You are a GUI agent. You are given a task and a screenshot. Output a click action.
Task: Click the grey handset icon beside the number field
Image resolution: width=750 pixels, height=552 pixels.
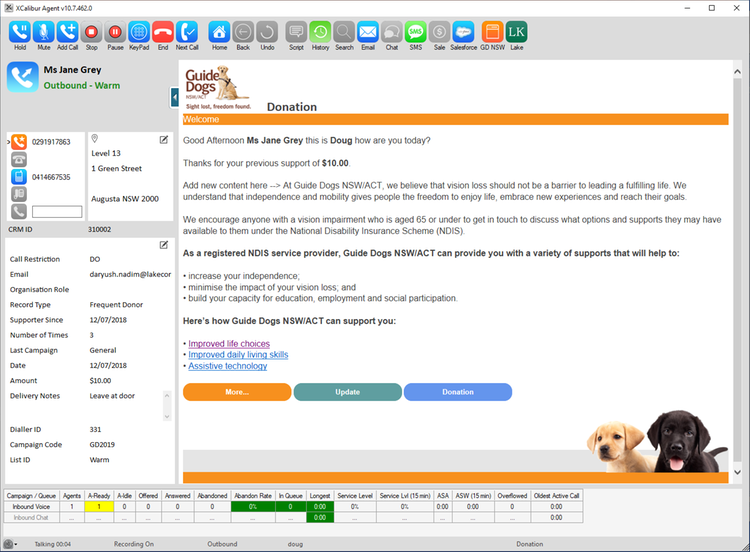19,211
